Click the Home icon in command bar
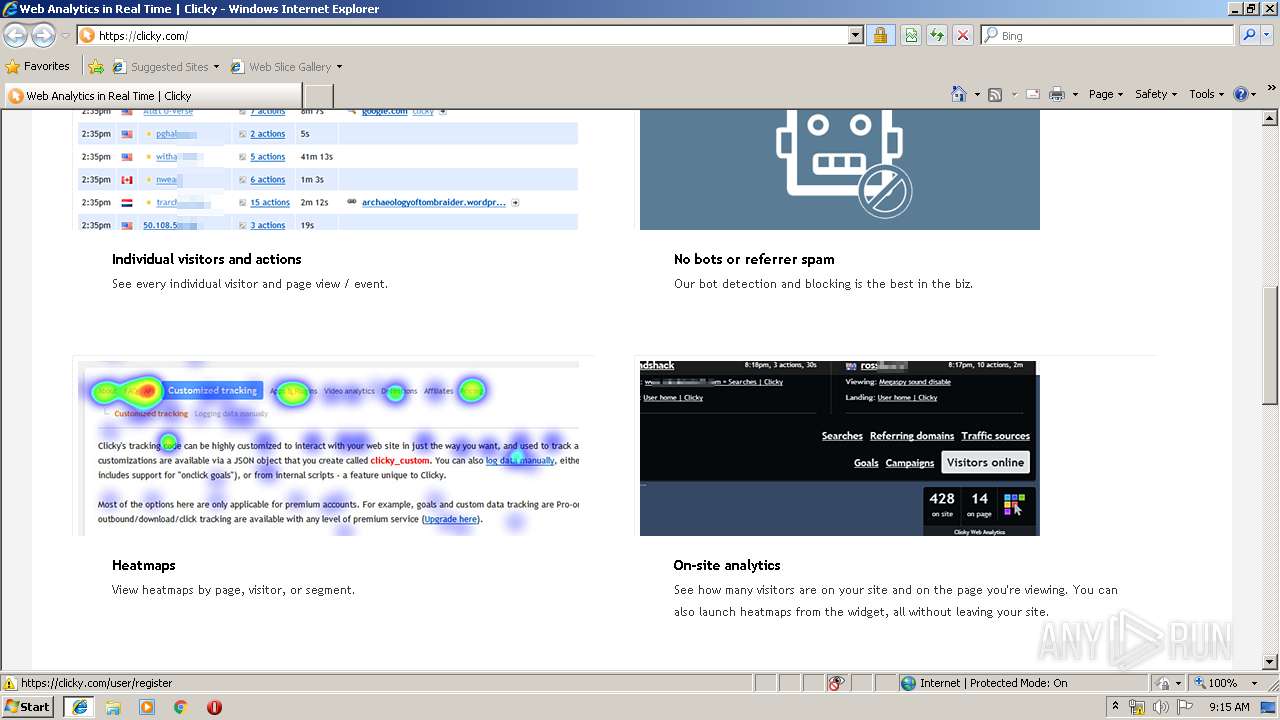This screenshot has height=720, width=1280. [x=959, y=94]
